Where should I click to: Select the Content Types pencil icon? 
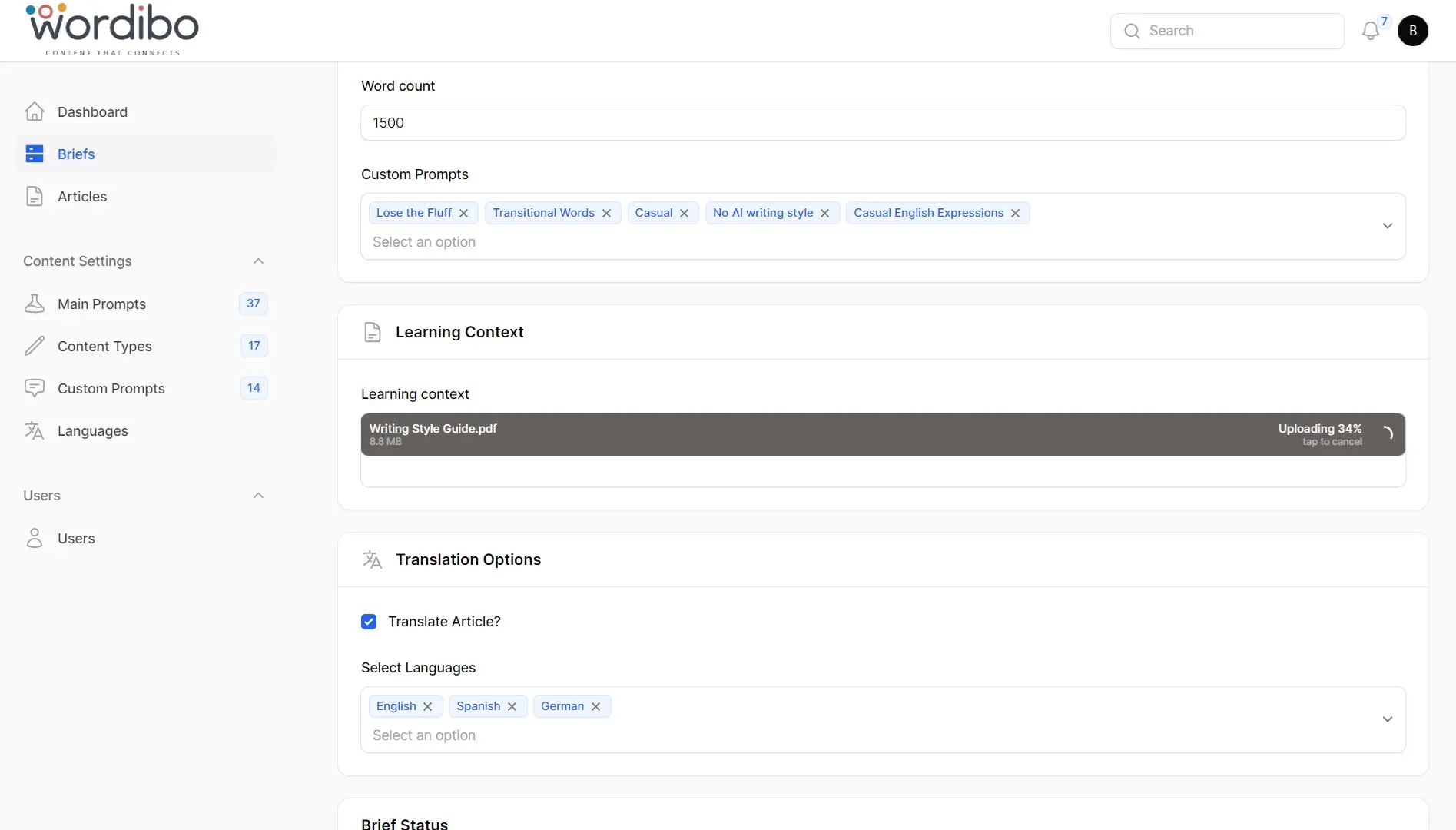(35, 346)
